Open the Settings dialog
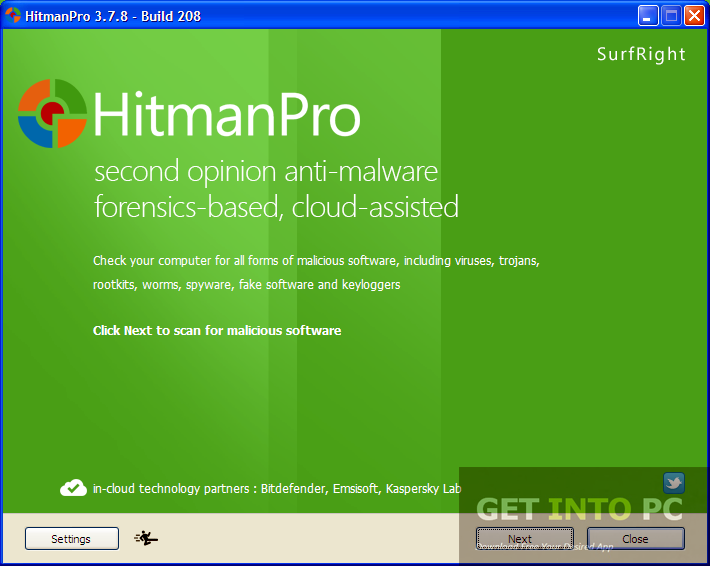The width and height of the screenshot is (710, 566). [72, 538]
